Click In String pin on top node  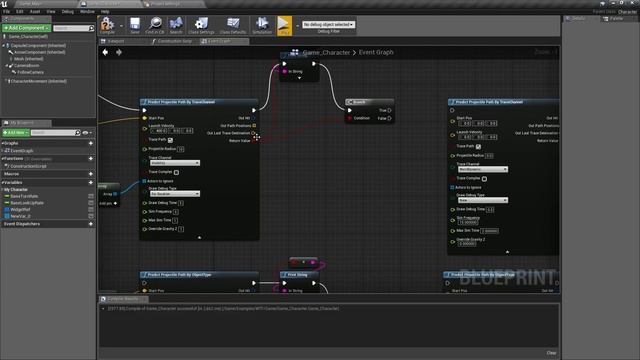click(284, 71)
